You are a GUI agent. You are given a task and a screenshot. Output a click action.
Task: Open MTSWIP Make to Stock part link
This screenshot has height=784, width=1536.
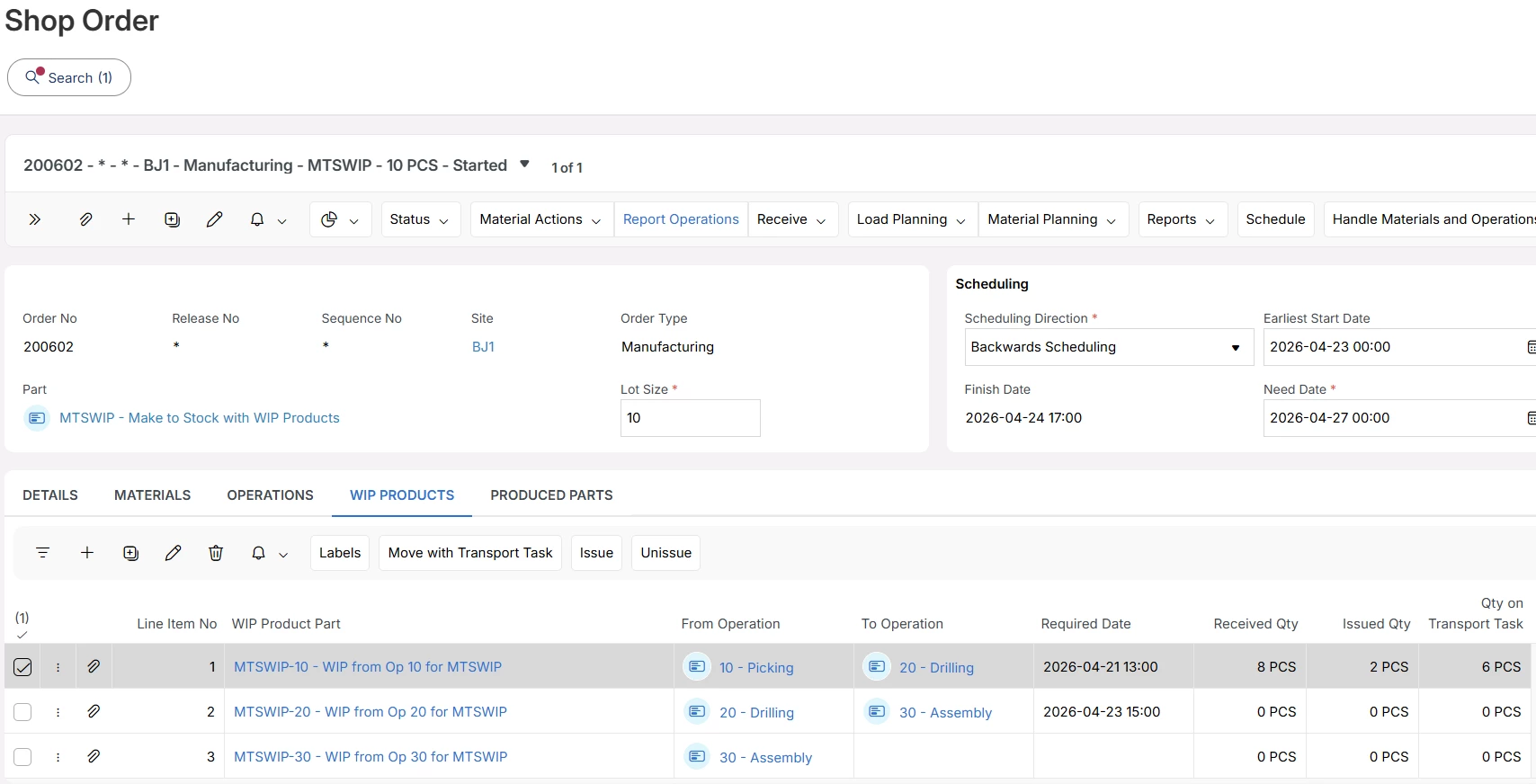pyautogui.click(x=200, y=418)
